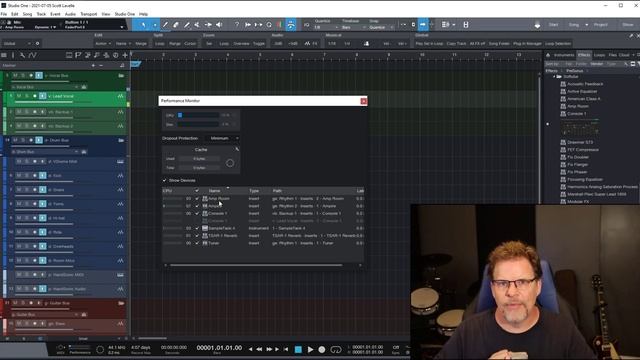The image size is (640, 360).
Task: Open the Timebase Bars dropdown
Action: click(354, 27)
